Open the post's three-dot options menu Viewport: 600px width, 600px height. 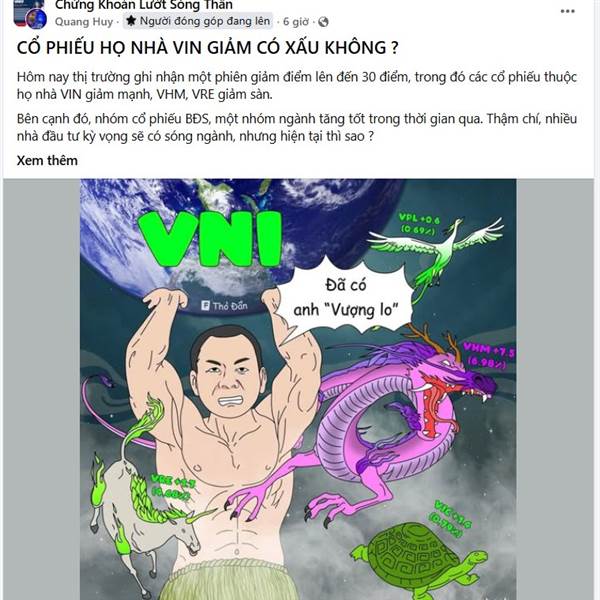tap(567, 11)
